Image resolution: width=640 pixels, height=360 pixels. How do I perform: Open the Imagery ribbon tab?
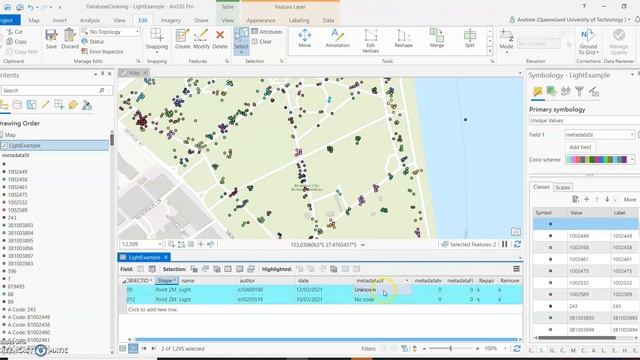point(171,20)
